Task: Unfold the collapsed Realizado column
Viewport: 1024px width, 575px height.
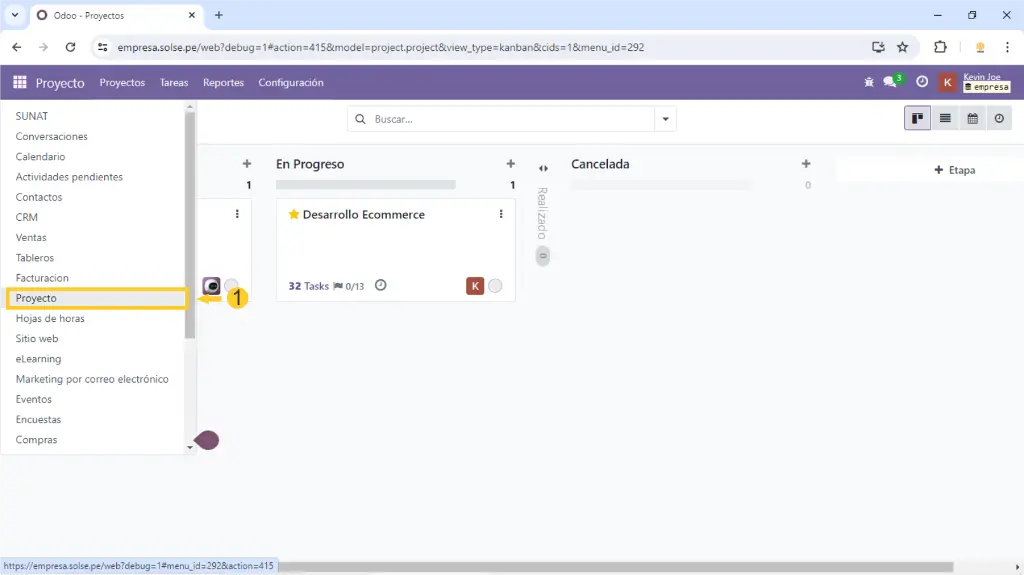Action: pyautogui.click(x=543, y=169)
